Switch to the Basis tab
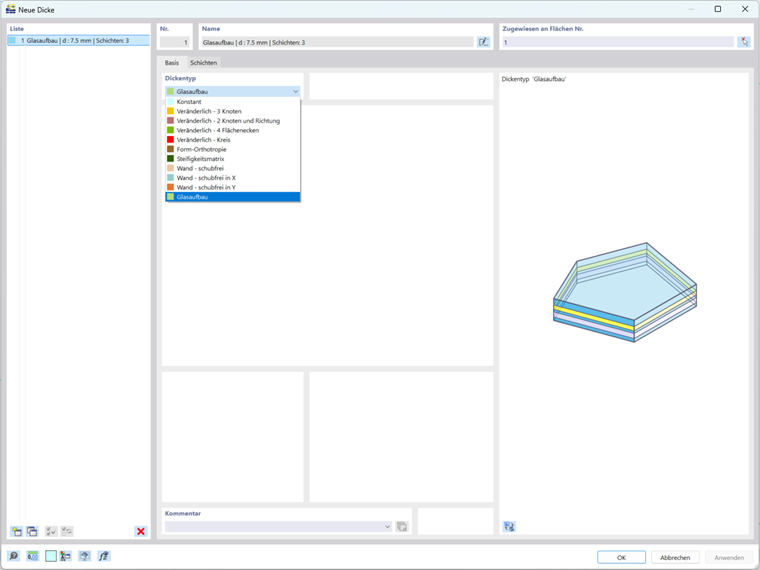Viewport: 760px width, 570px height. pyautogui.click(x=172, y=63)
